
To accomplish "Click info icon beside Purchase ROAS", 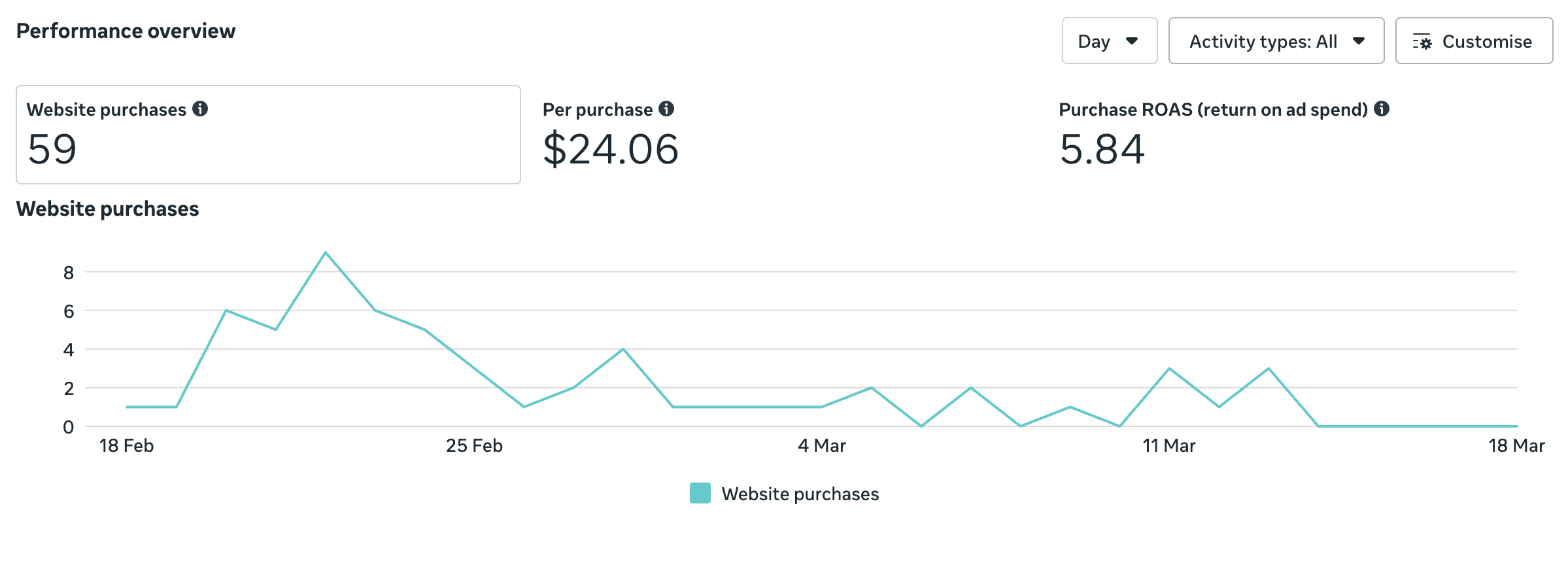I will click(x=1382, y=109).
